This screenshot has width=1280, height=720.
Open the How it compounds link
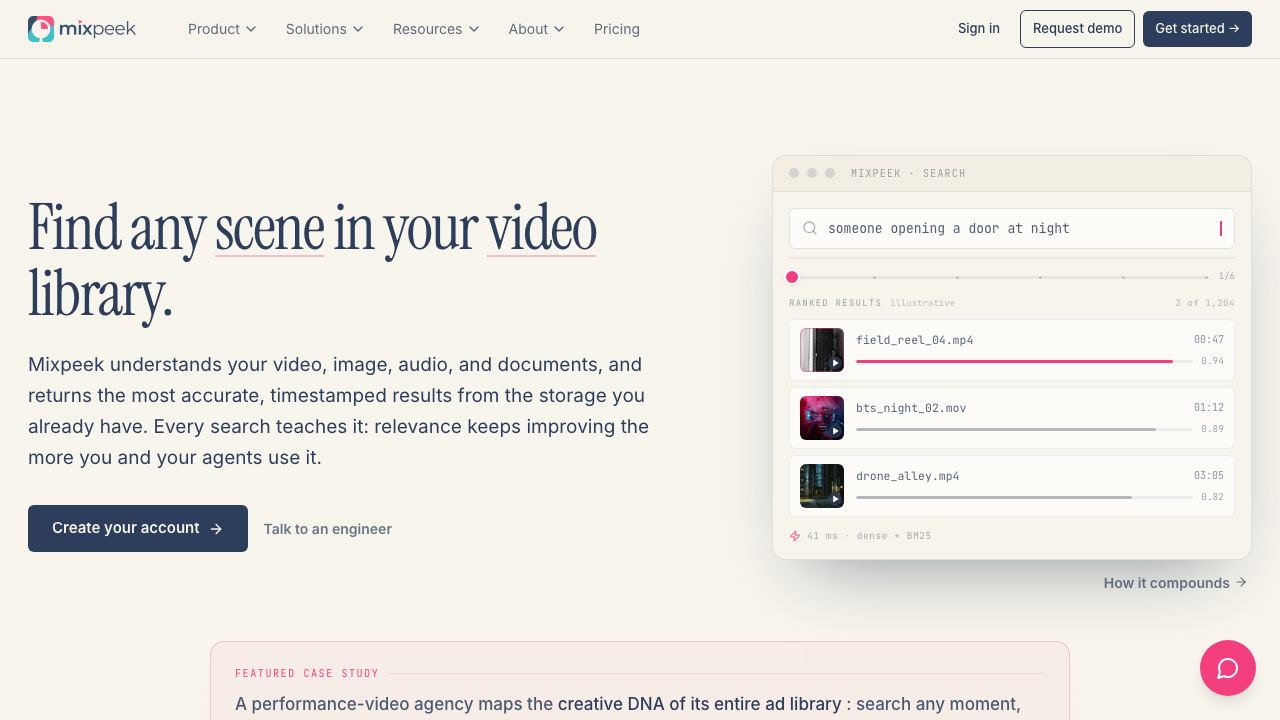coord(1175,583)
